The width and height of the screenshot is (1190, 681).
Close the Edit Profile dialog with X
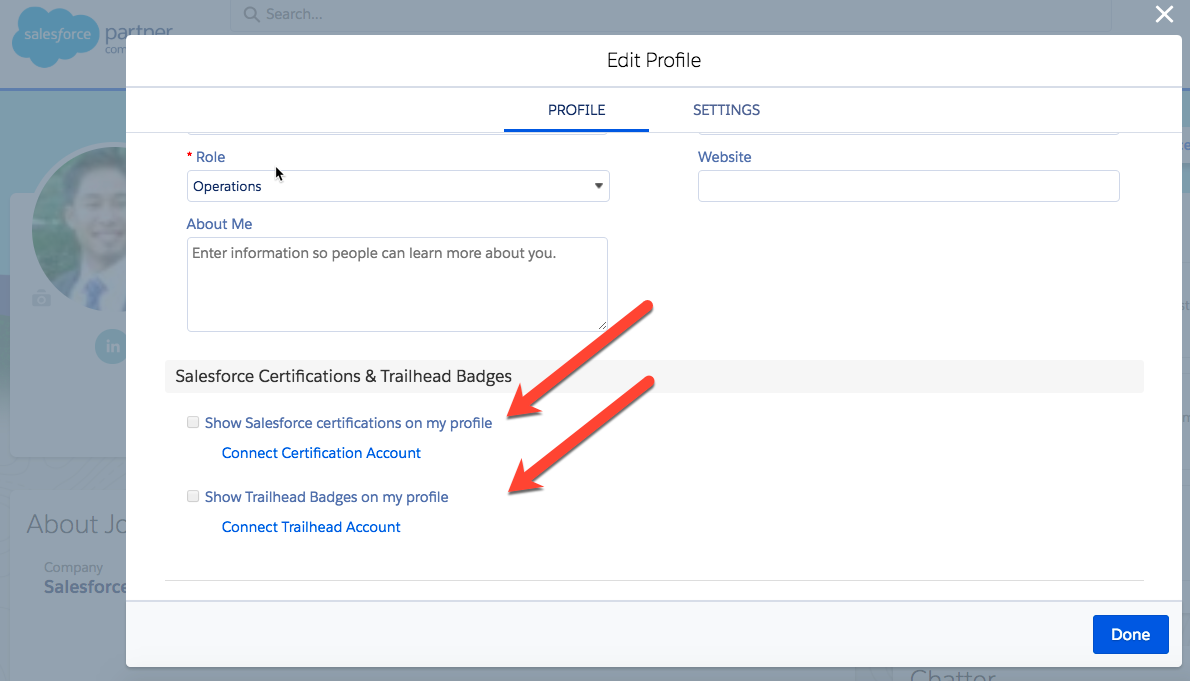tap(1163, 14)
